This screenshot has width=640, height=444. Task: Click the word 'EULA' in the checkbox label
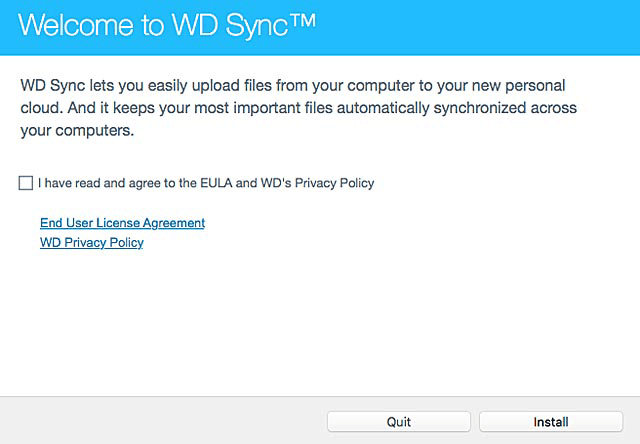[x=218, y=183]
